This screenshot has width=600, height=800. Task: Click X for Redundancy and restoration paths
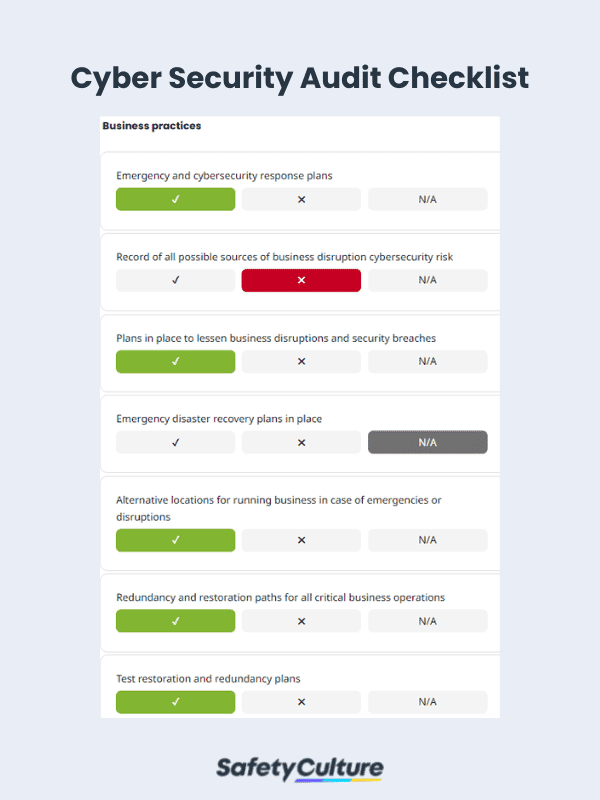click(x=301, y=621)
